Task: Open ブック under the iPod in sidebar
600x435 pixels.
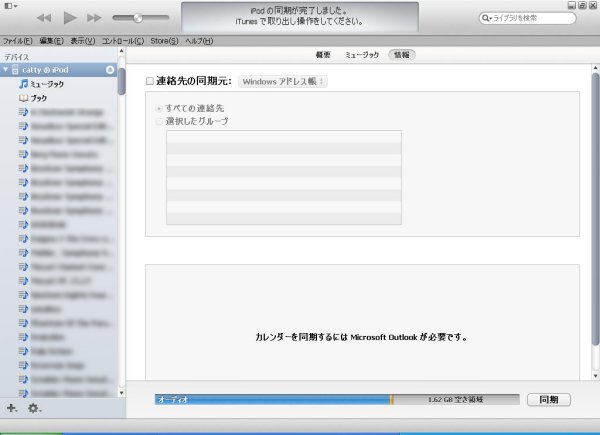Action: tap(38, 98)
